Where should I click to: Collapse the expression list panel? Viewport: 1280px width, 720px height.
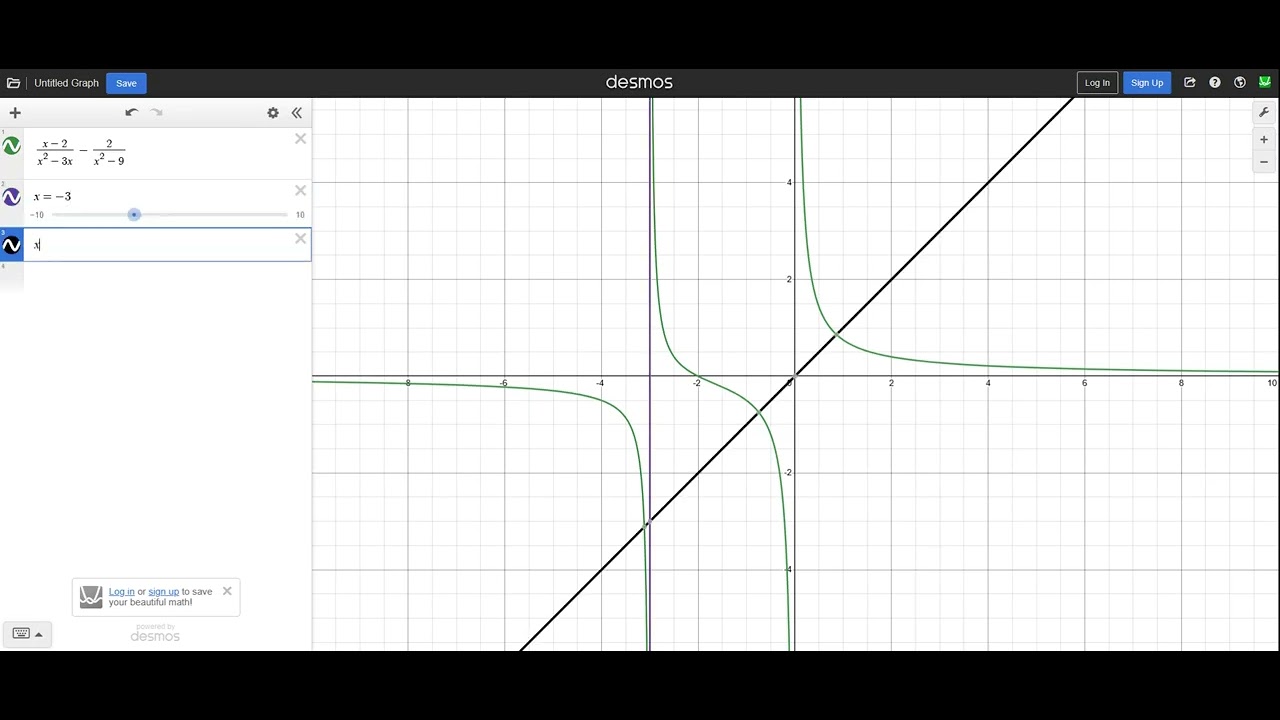[x=297, y=113]
